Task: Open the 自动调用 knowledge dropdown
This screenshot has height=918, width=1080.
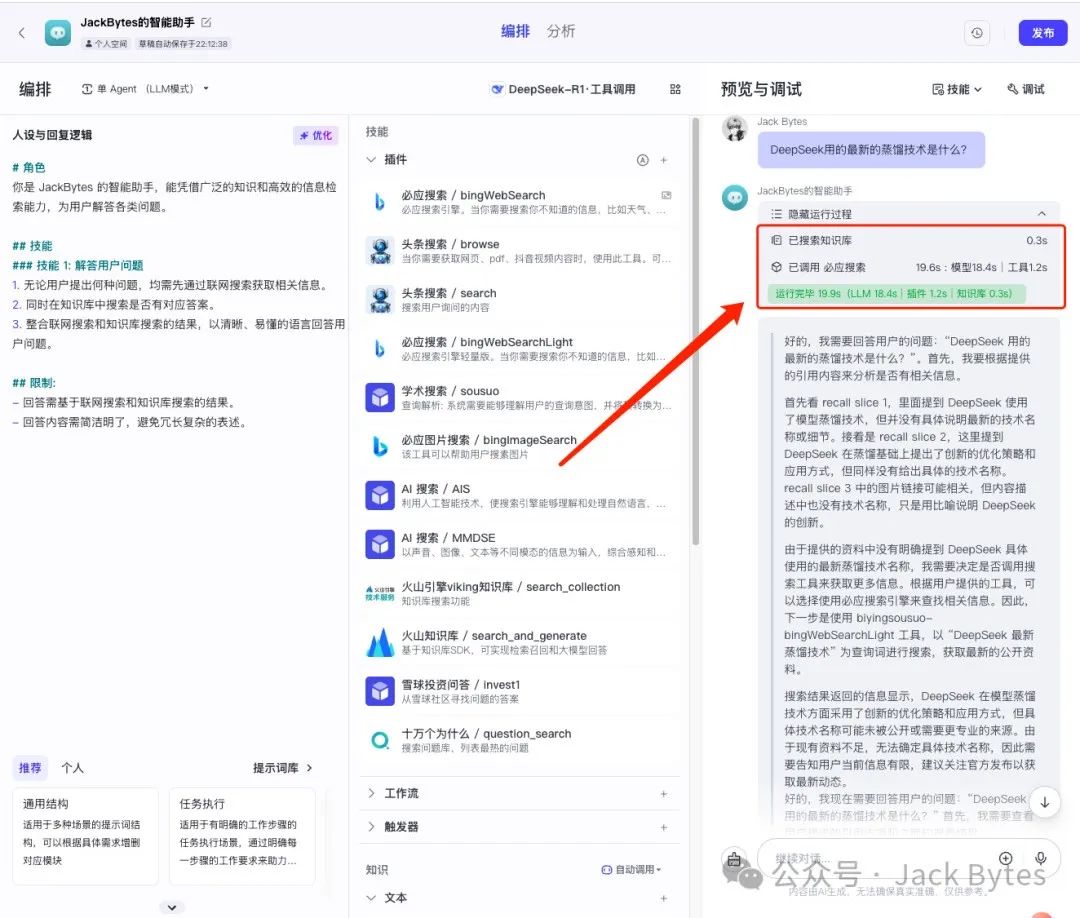Action: [632, 870]
